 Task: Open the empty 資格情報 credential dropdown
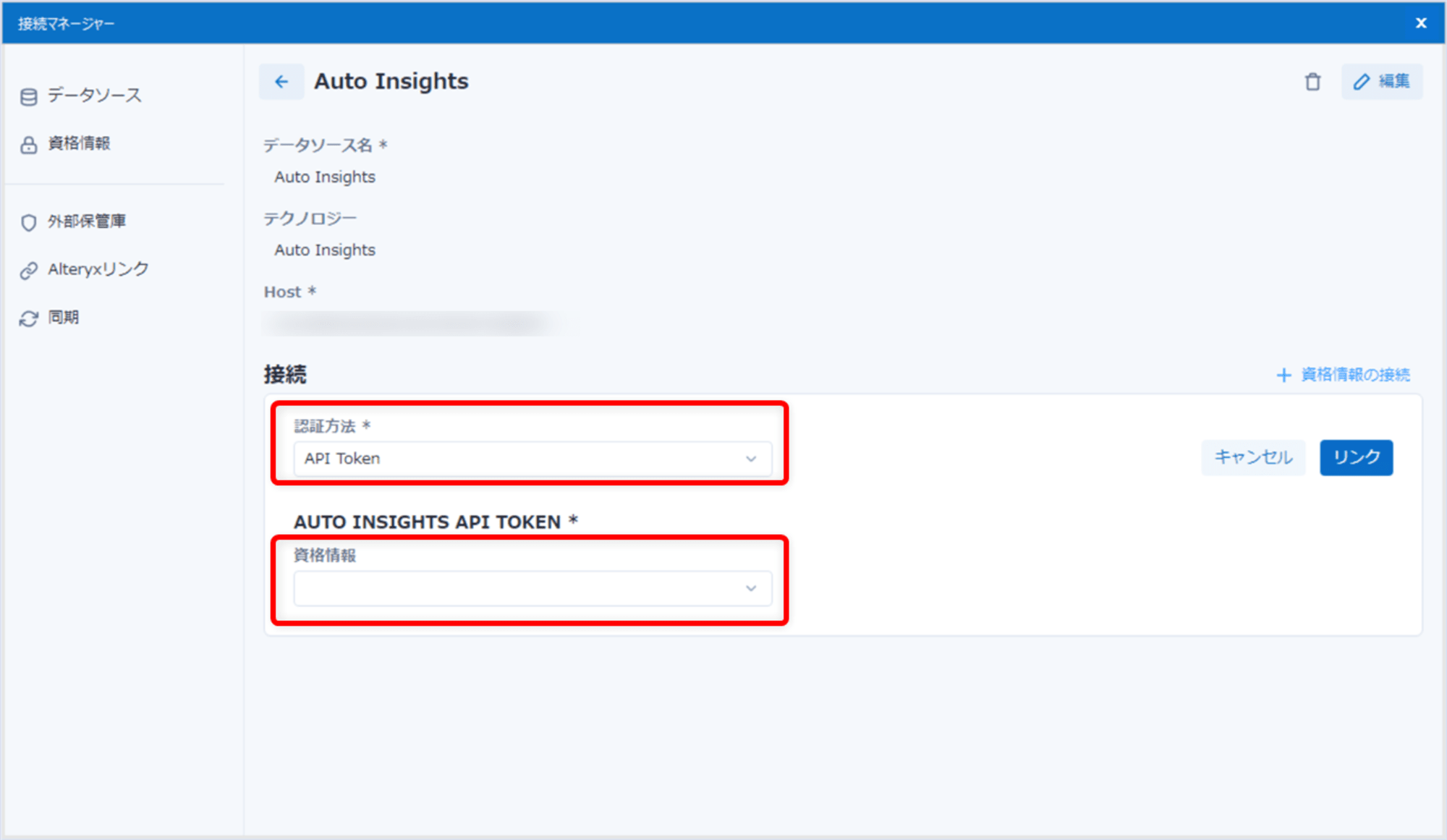[532, 588]
